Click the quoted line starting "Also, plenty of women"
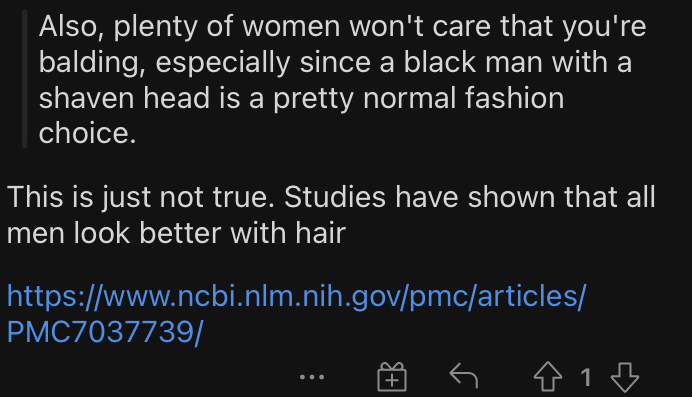 pos(342,26)
